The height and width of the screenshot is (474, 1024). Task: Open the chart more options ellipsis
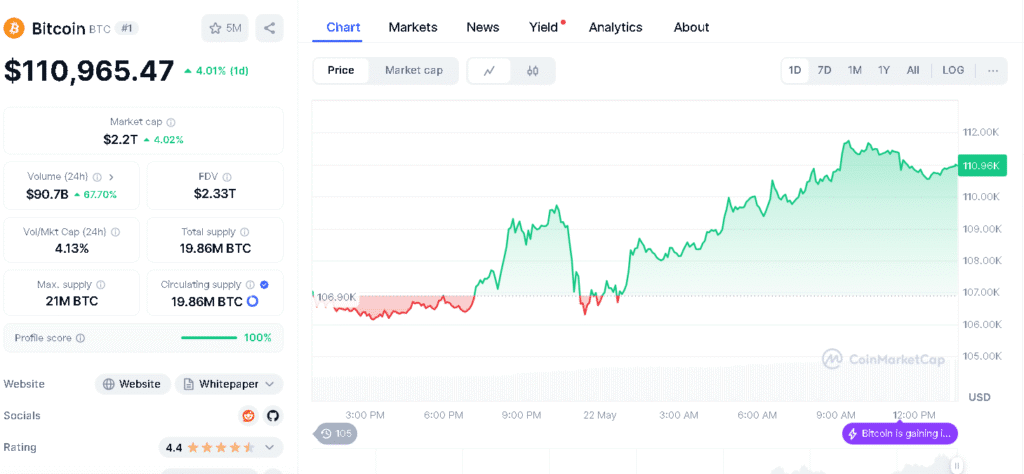(x=993, y=71)
